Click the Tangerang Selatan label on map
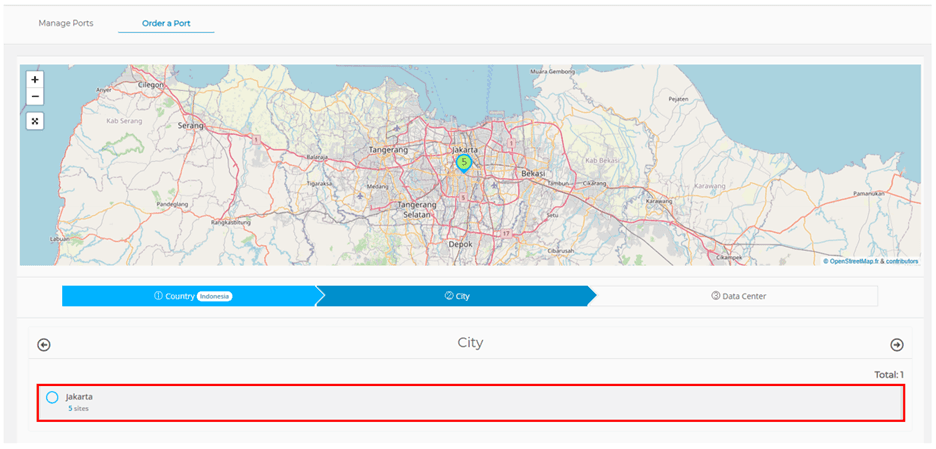This screenshot has width=936, height=449. pyautogui.click(x=417, y=209)
